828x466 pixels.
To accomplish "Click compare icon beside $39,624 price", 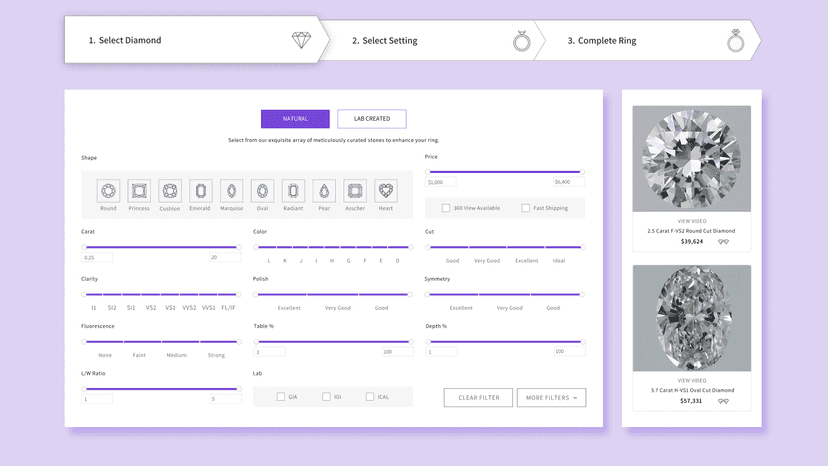I will [723, 242].
